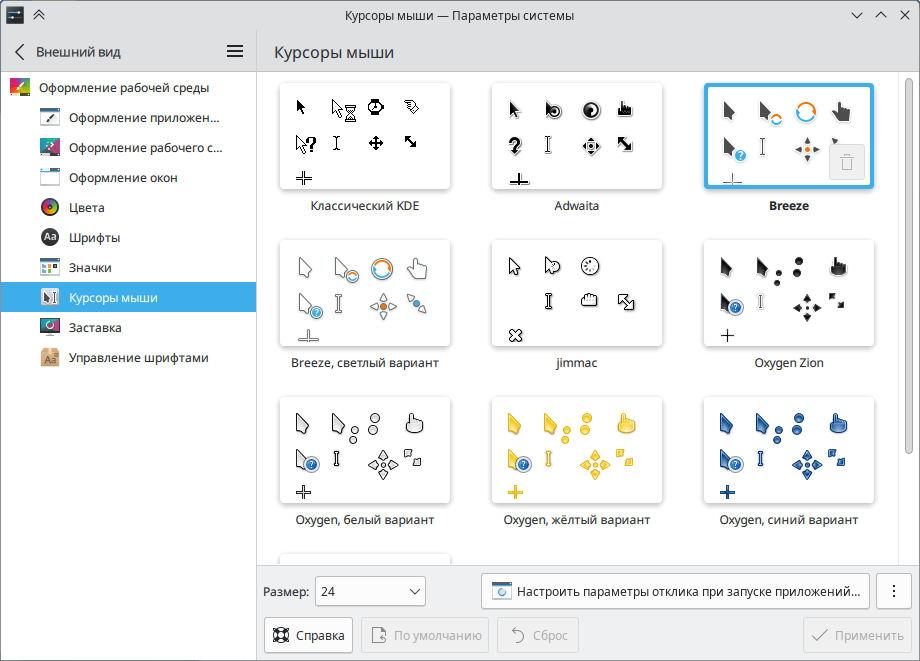Click the Оформление рабочей среды icon
920x661 pixels.
20,87
